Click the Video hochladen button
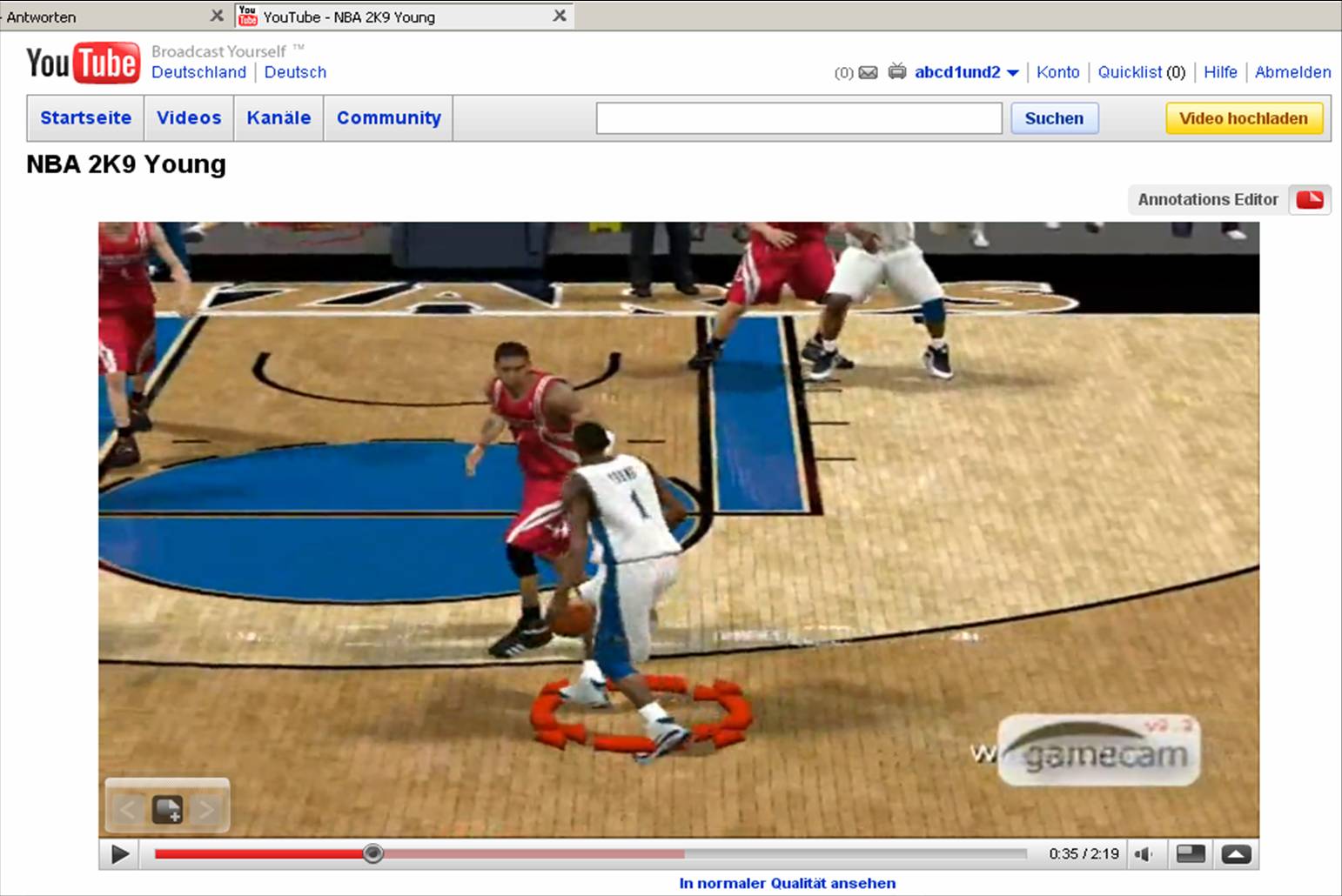The width and height of the screenshot is (1342, 896). tap(1244, 118)
